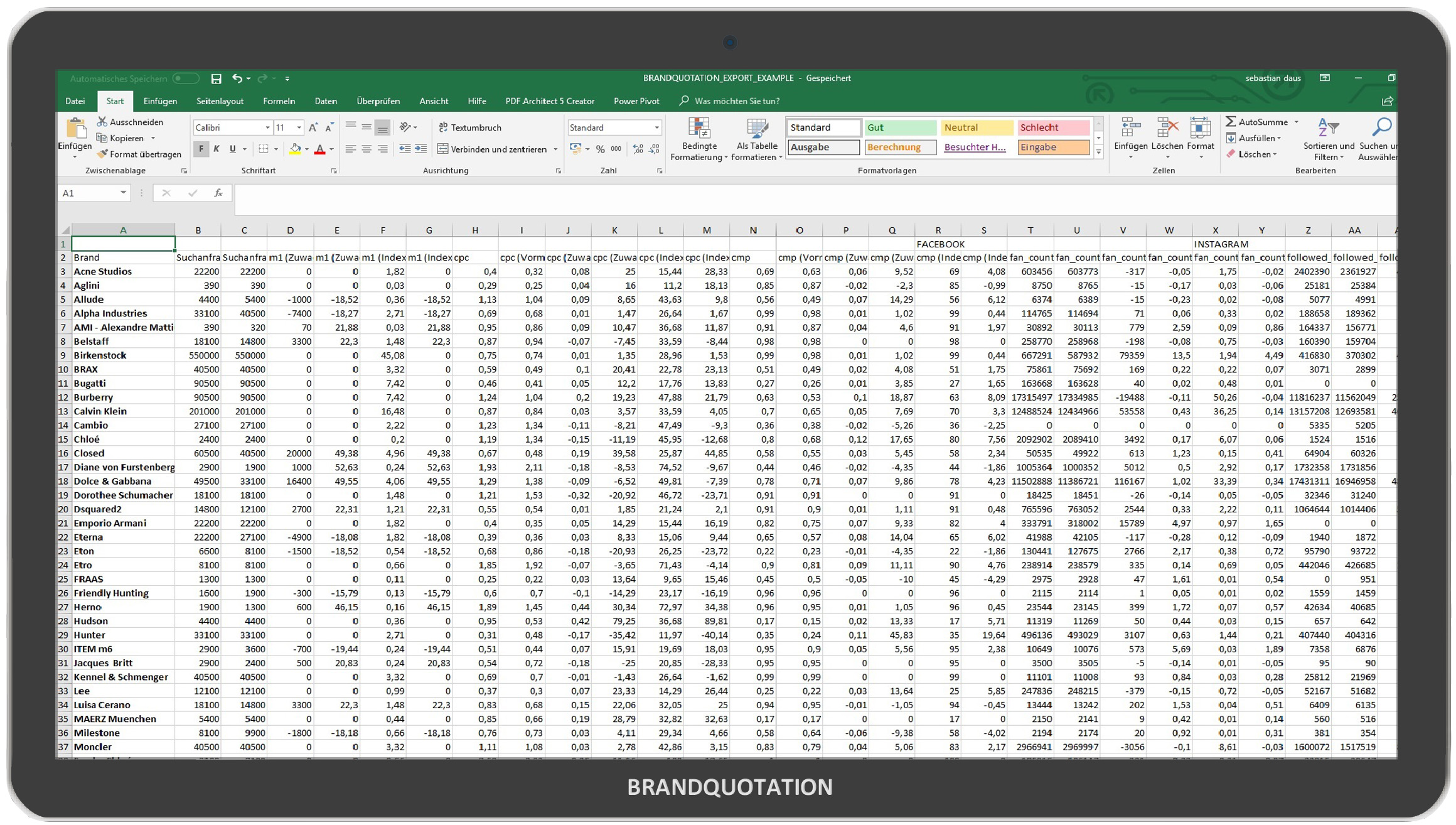
Task: Click the Ausschneiden scissors button
Action: click(131, 122)
